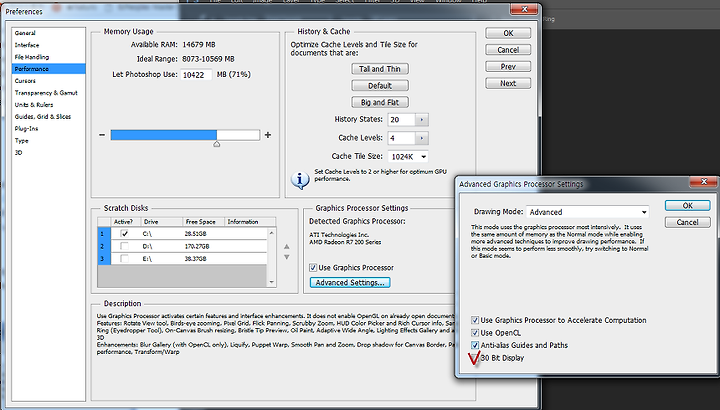Click 170.27GB free space value
720x410 pixels.
point(197,246)
